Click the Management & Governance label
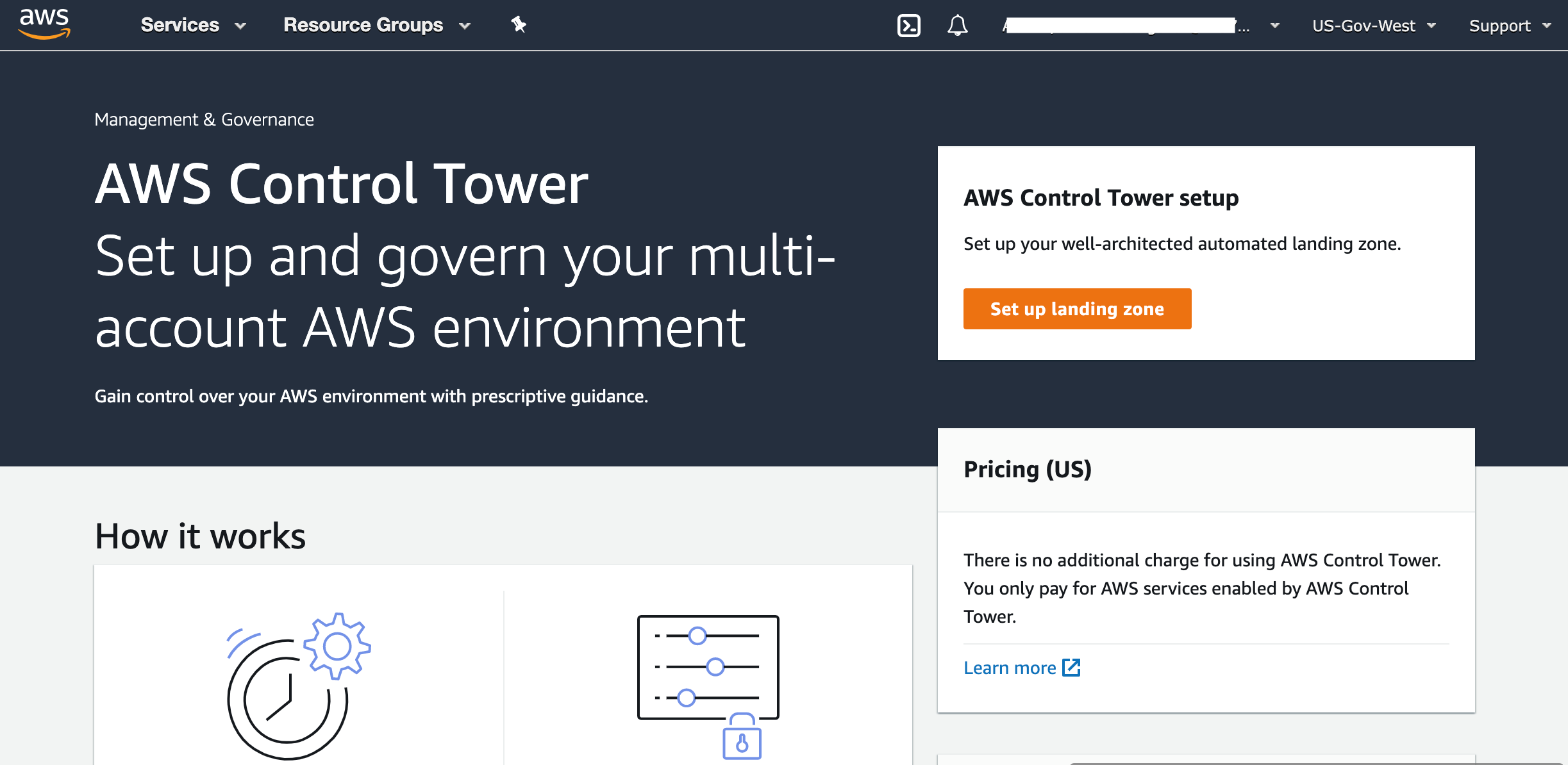This screenshot has width=1568, height=765. pos(204,119)
